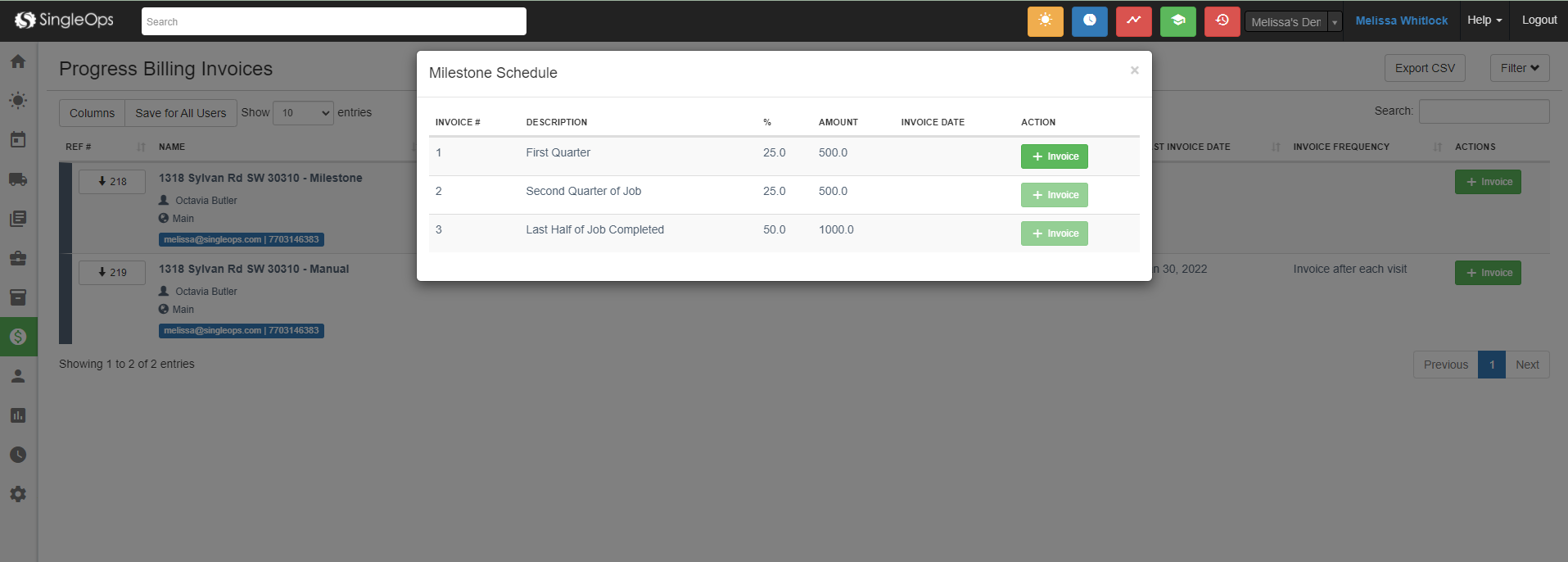Expand the entries count dropdown
The image size is (1568, 562).
pyautogui.click(x=303, y=113)
